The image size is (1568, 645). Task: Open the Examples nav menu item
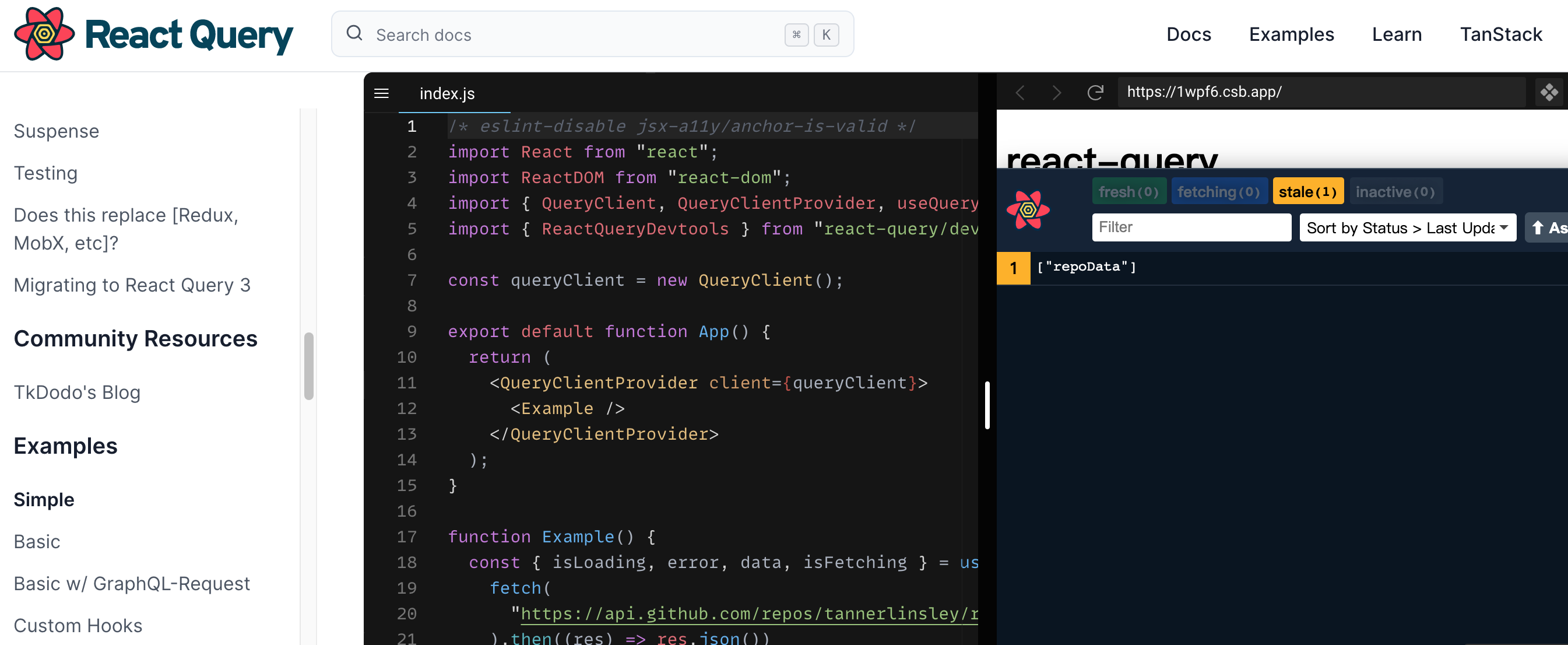(1291, 34)
